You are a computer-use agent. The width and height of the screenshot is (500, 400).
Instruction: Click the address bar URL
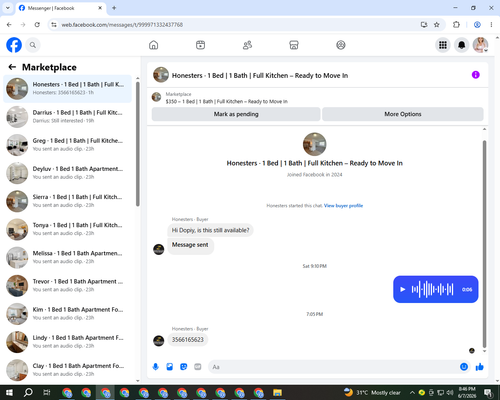(x=122, y=25)
